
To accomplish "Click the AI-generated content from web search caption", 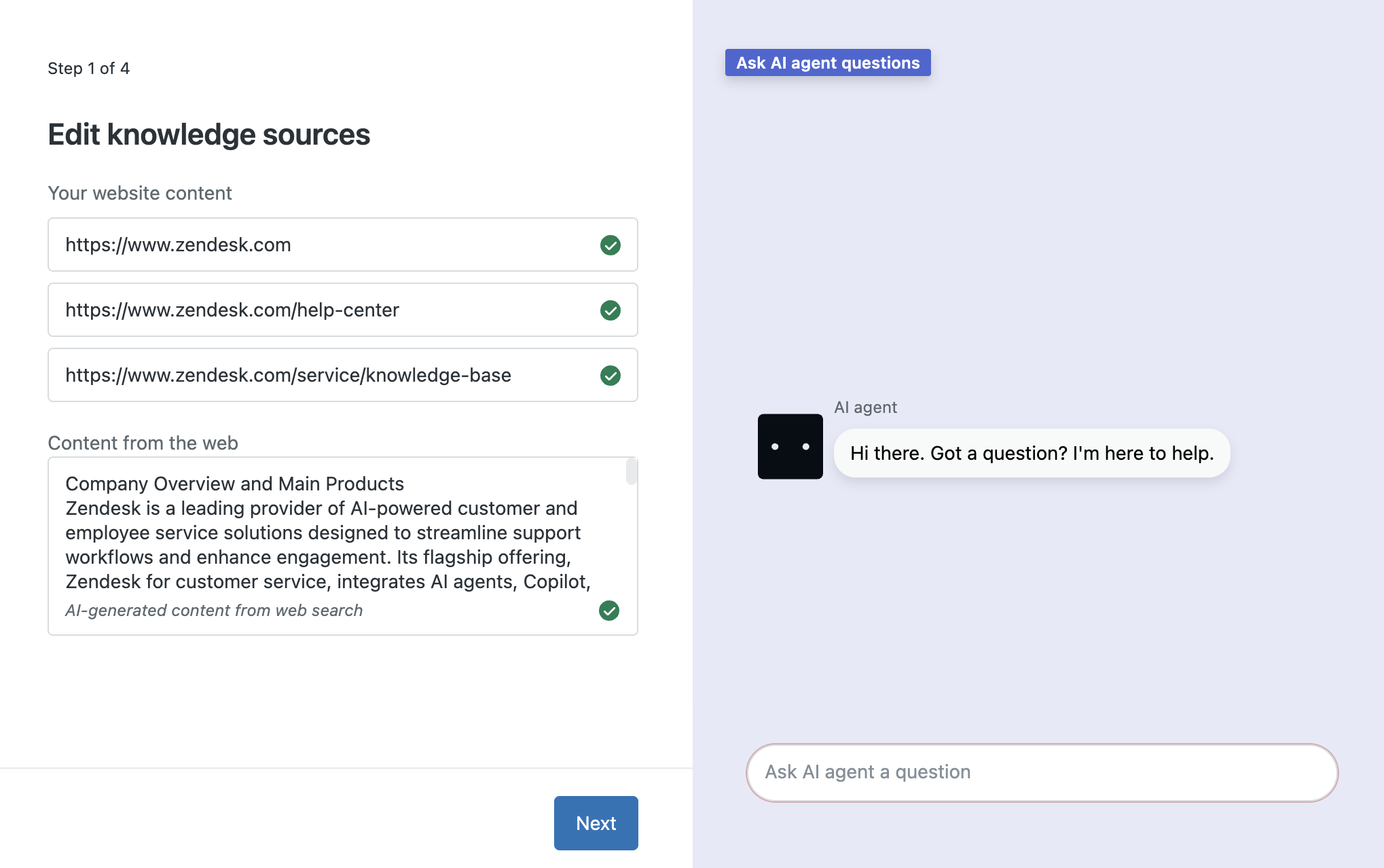I will (214, 611).
